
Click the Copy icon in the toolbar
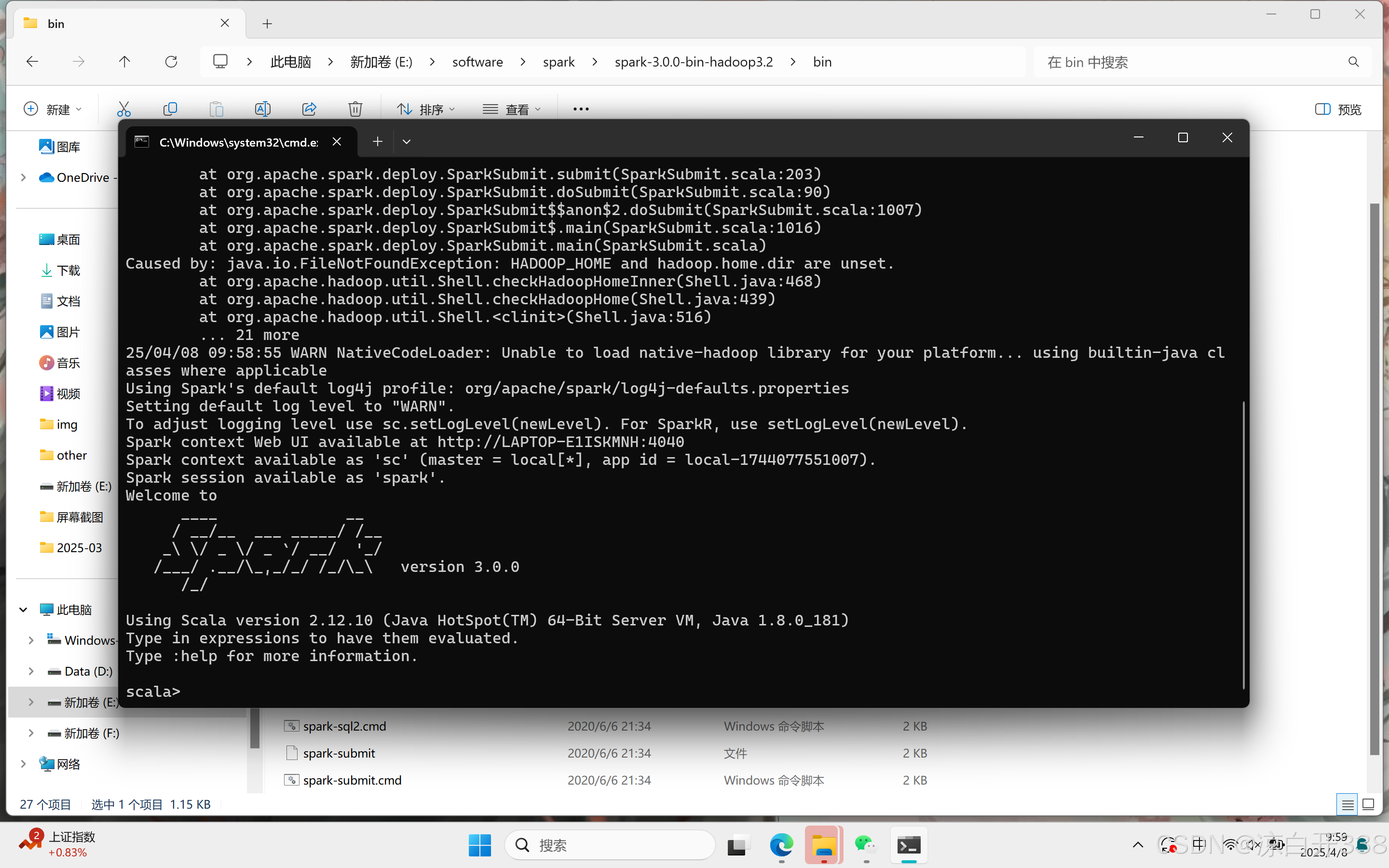(170, 108)
